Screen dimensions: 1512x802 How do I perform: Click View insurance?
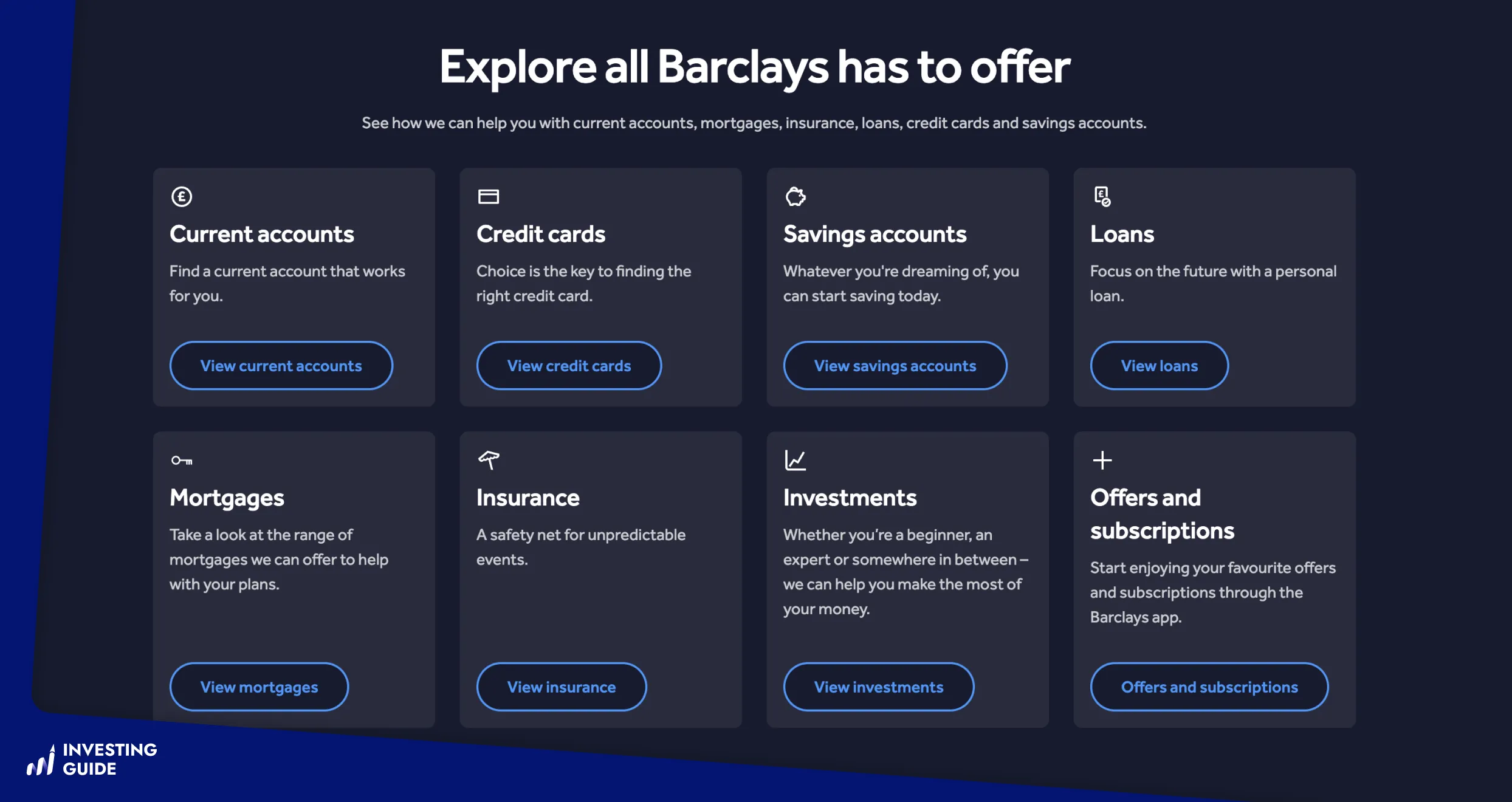561,687
